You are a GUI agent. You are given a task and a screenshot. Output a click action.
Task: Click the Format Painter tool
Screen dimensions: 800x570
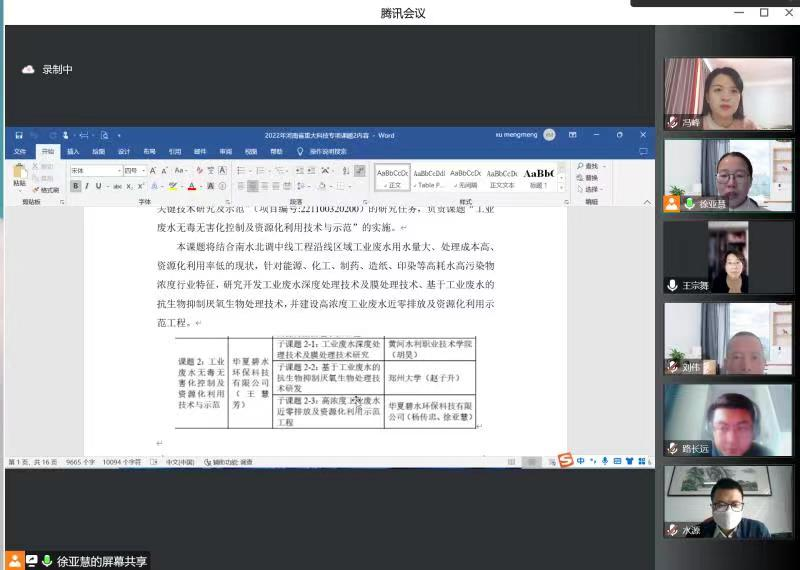click(47, 189)
